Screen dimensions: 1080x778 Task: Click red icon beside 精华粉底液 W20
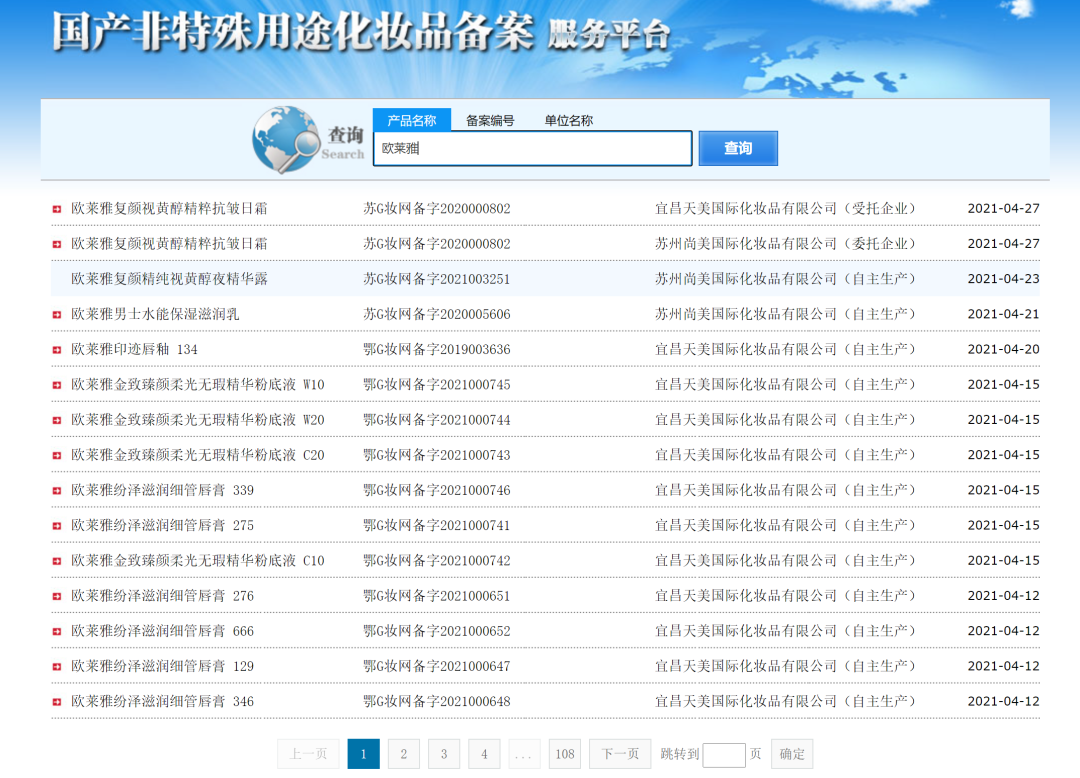(x=57, y=420)
